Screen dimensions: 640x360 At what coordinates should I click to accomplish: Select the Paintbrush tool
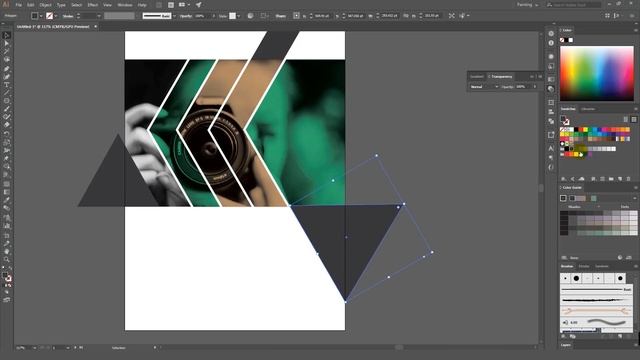pyautogui.click(x=7, y=109)
